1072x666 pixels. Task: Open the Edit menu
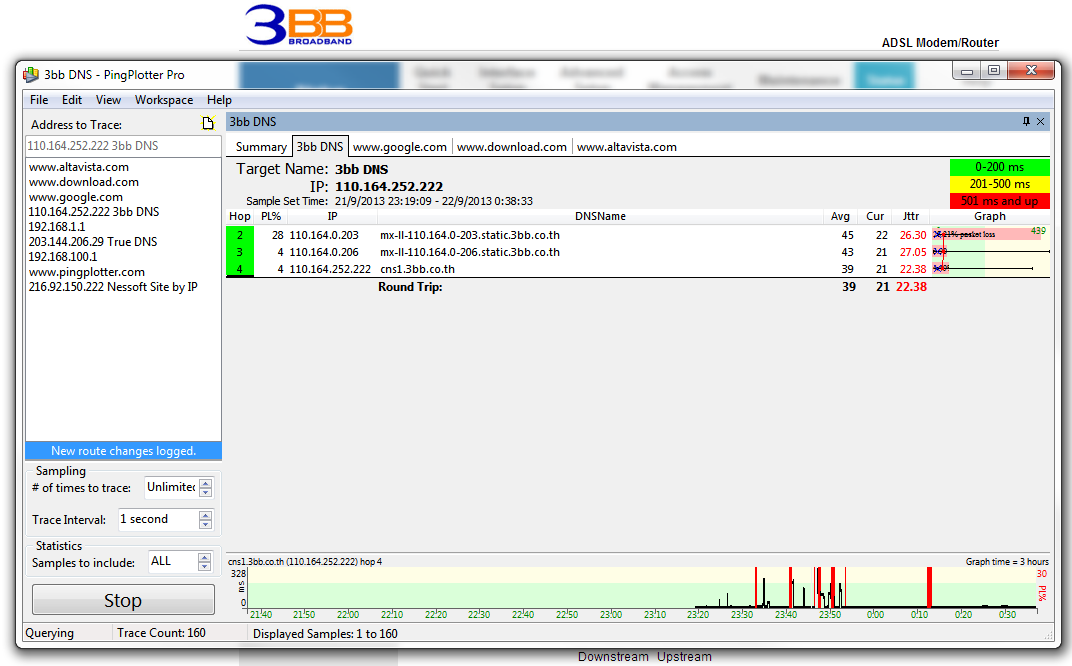coord(72,100)
